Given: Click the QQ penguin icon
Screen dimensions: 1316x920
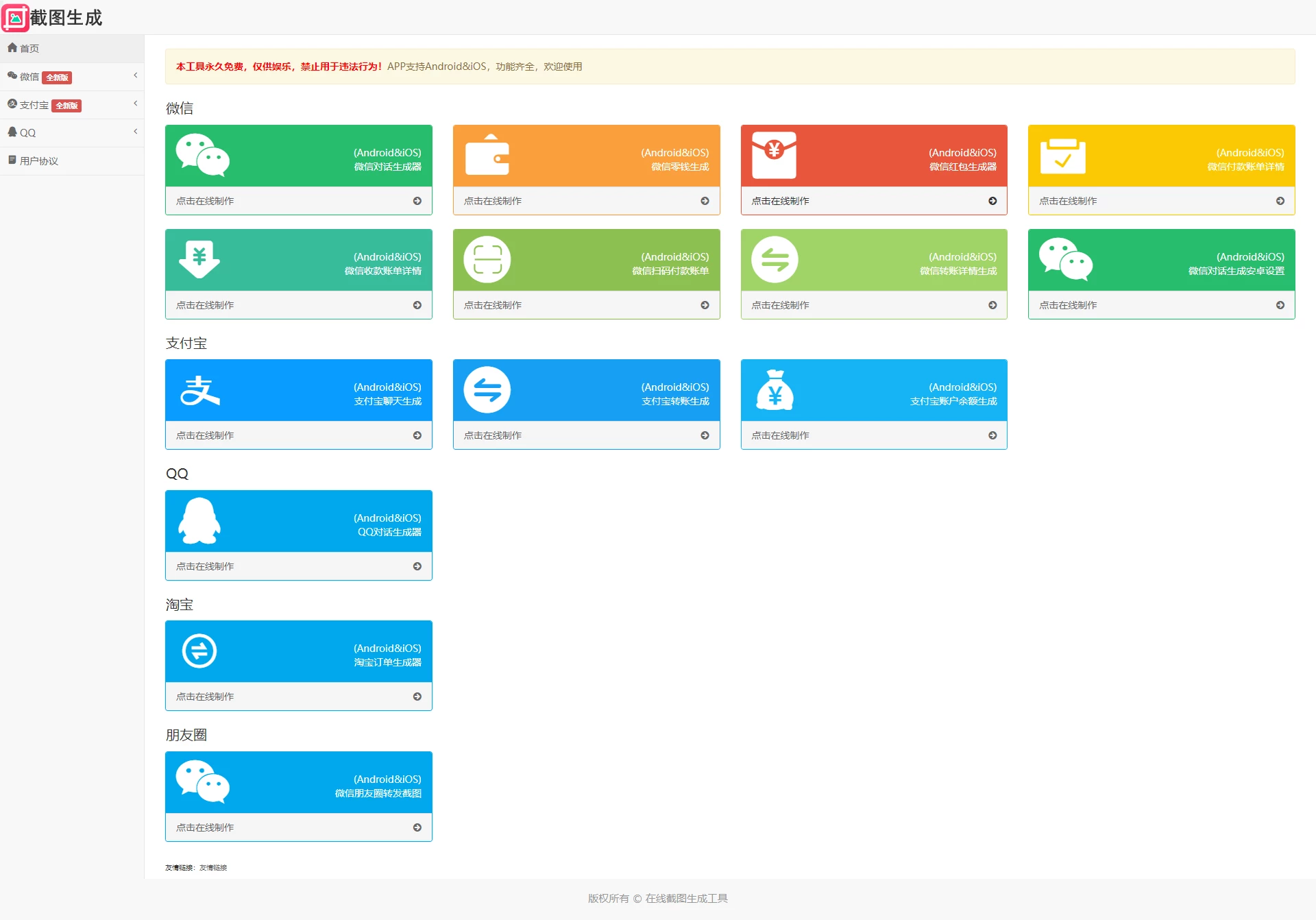Looking at the screenshot, I should 199,521.
